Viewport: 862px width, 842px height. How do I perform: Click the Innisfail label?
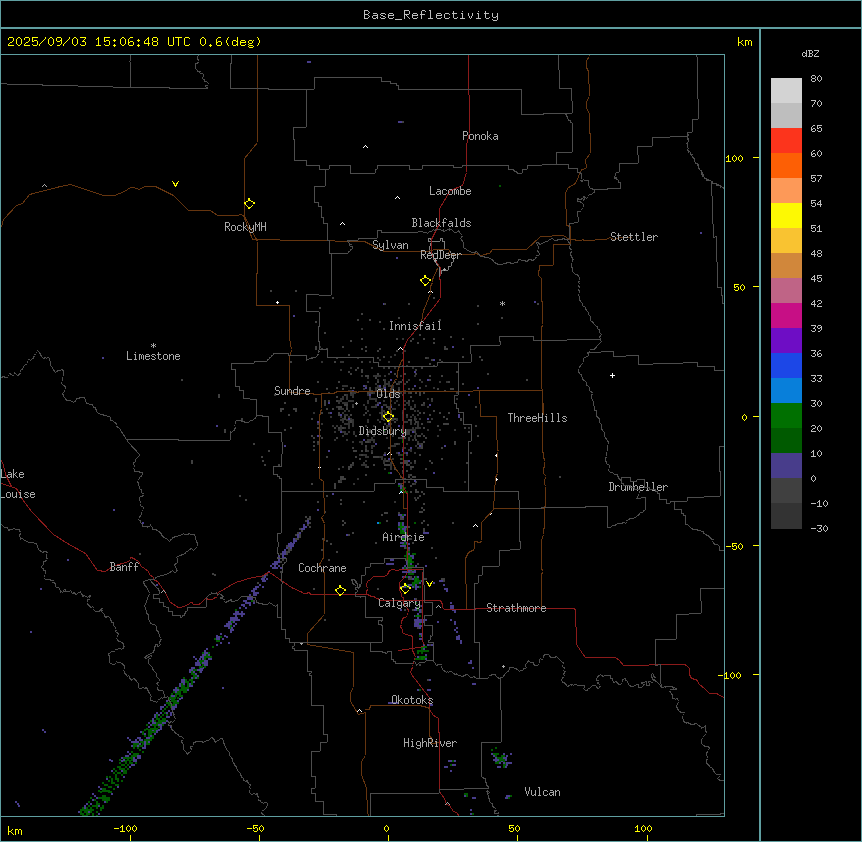pyautogui.click(x=415, y=326)
